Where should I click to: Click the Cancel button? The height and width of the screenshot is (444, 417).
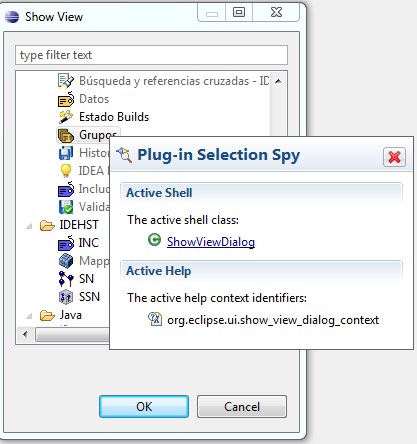coord(242,407)
